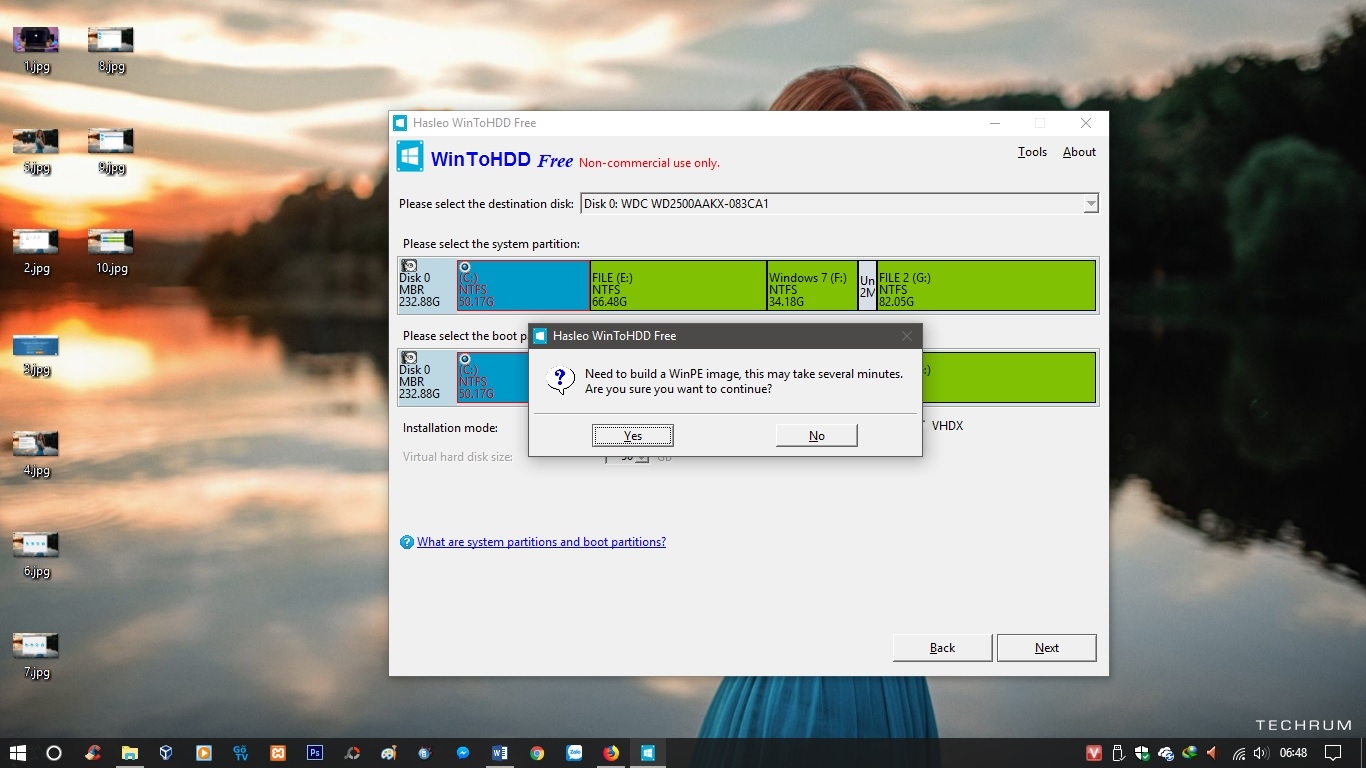
Task: Open the taskbar clock showing 06:48
Action: click(1293, 753)
